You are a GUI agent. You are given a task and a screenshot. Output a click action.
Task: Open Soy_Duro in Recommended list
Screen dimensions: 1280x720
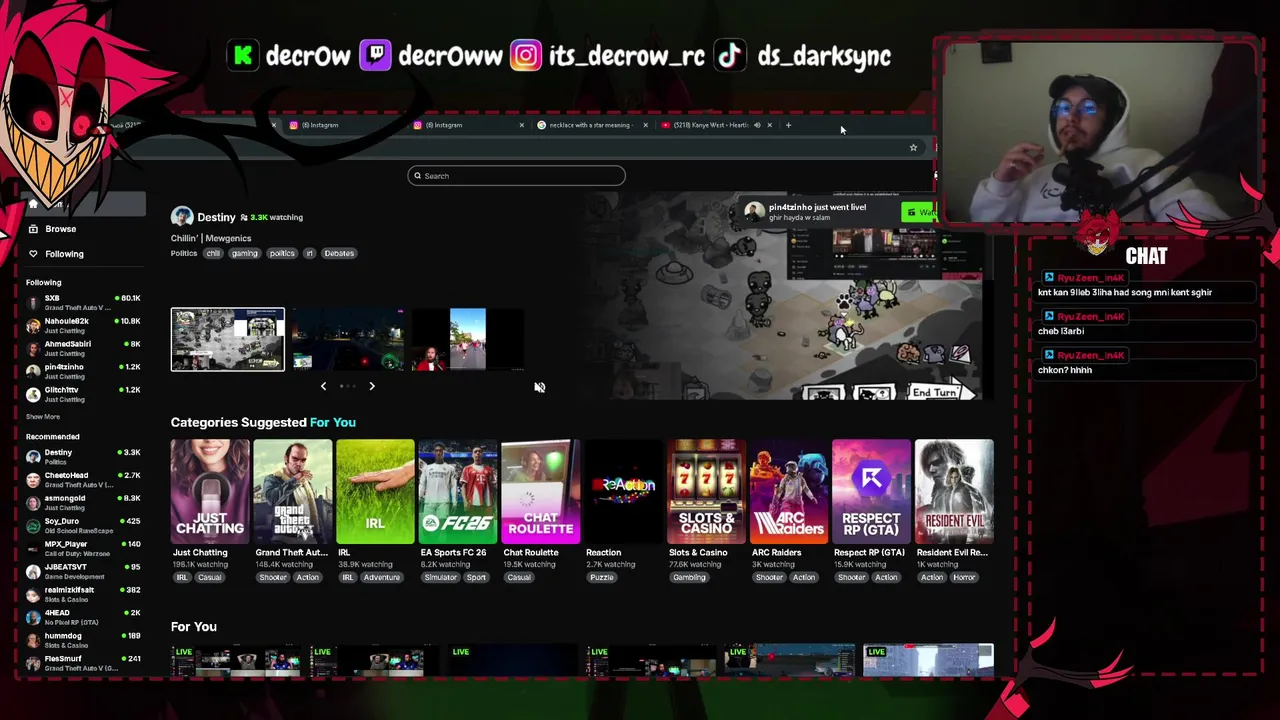[84, 526]
